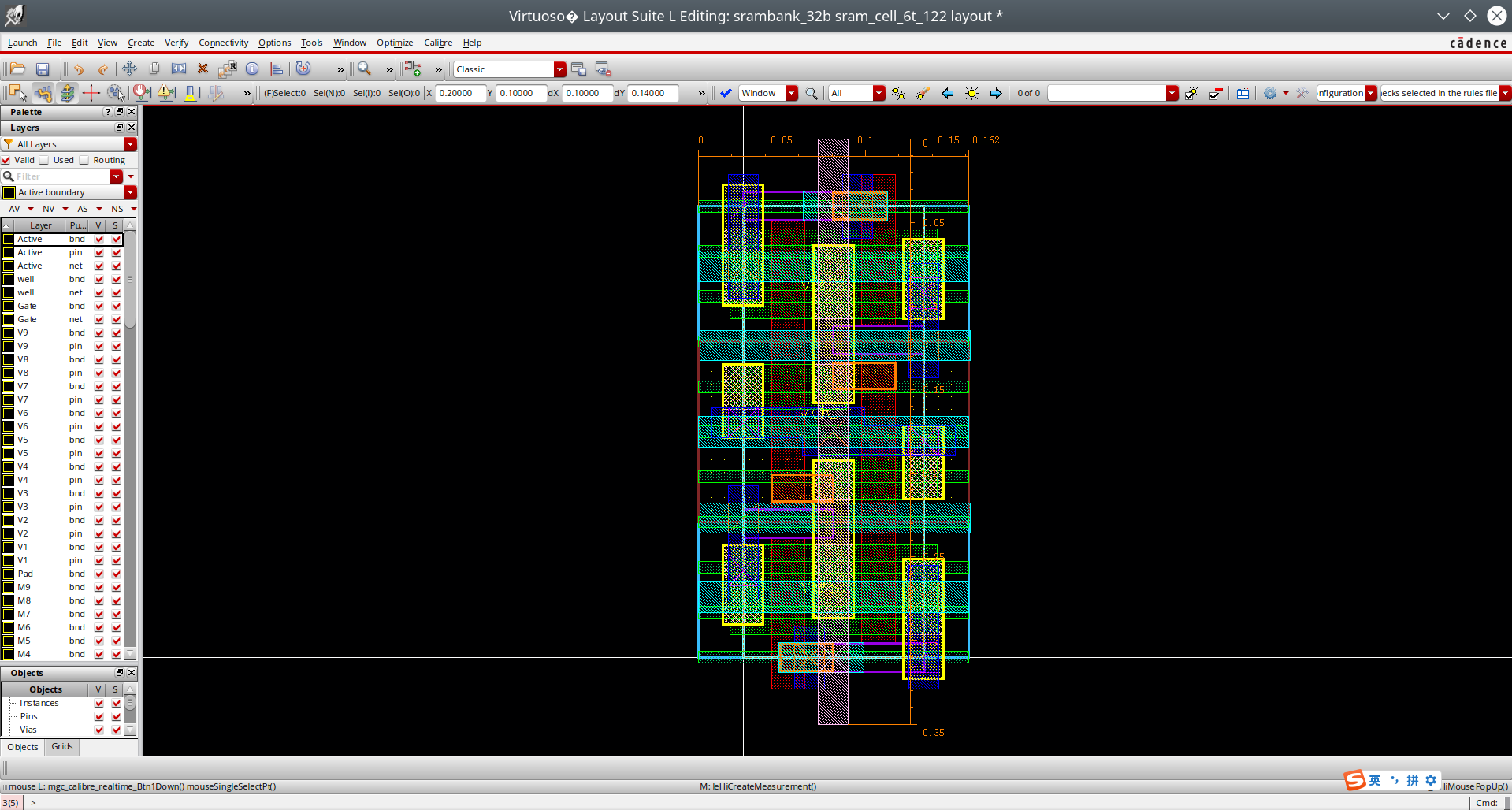Screen dimensions: 1512x810
Task: Open the Active boundary layer dropdown
Action: pyautogui.click(x=131, y=192)
